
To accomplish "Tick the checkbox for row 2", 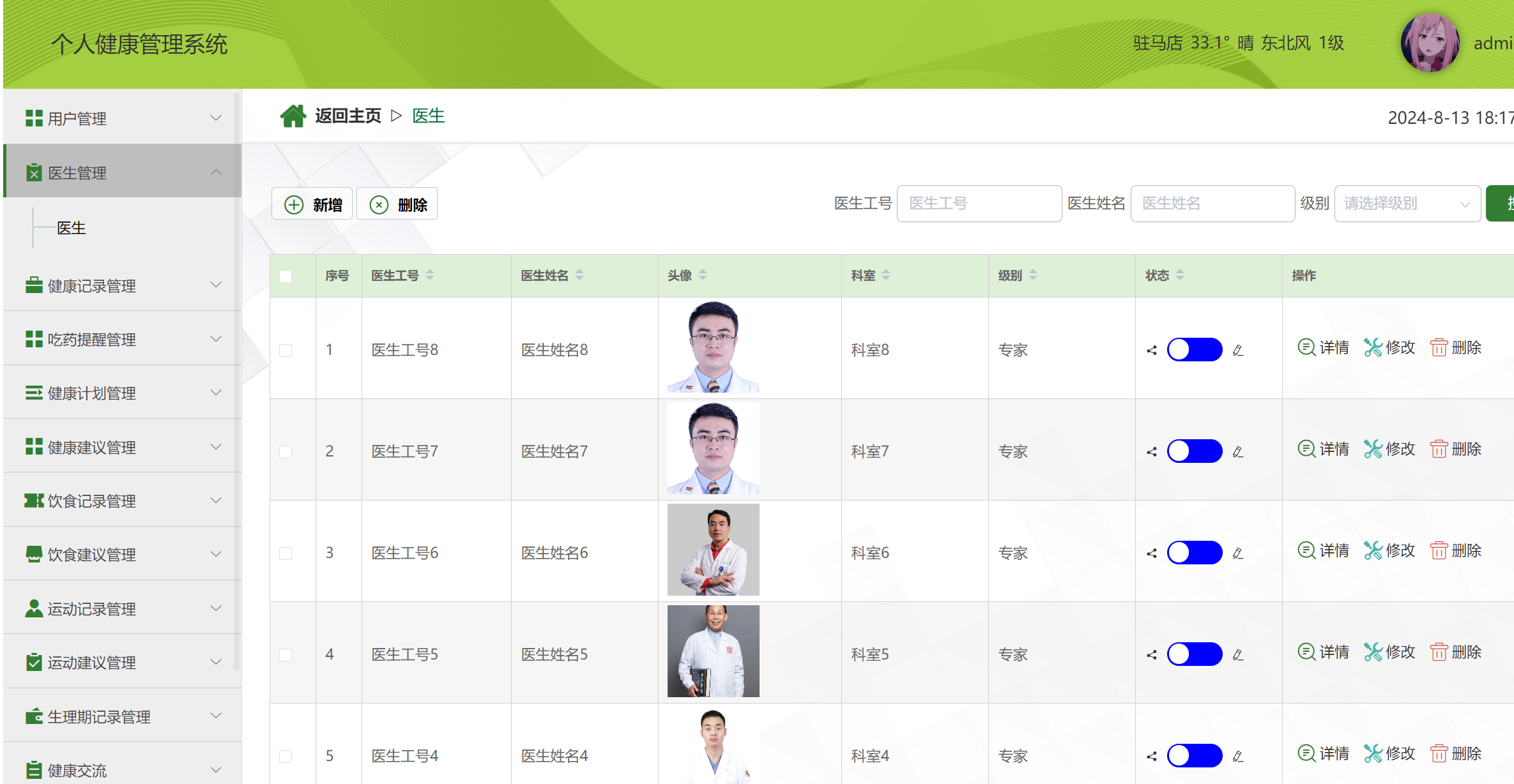I will point(286,452).
